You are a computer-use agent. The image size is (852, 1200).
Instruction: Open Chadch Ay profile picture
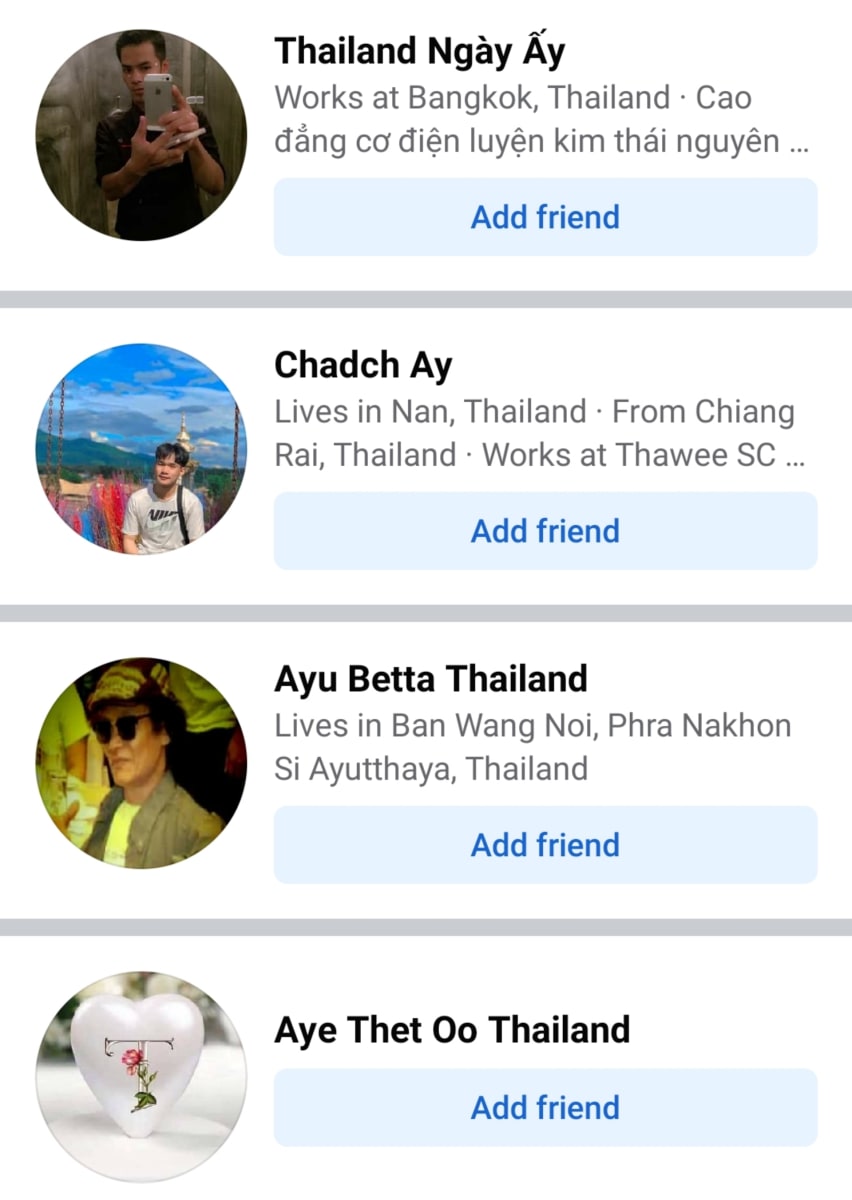[141, 449]
